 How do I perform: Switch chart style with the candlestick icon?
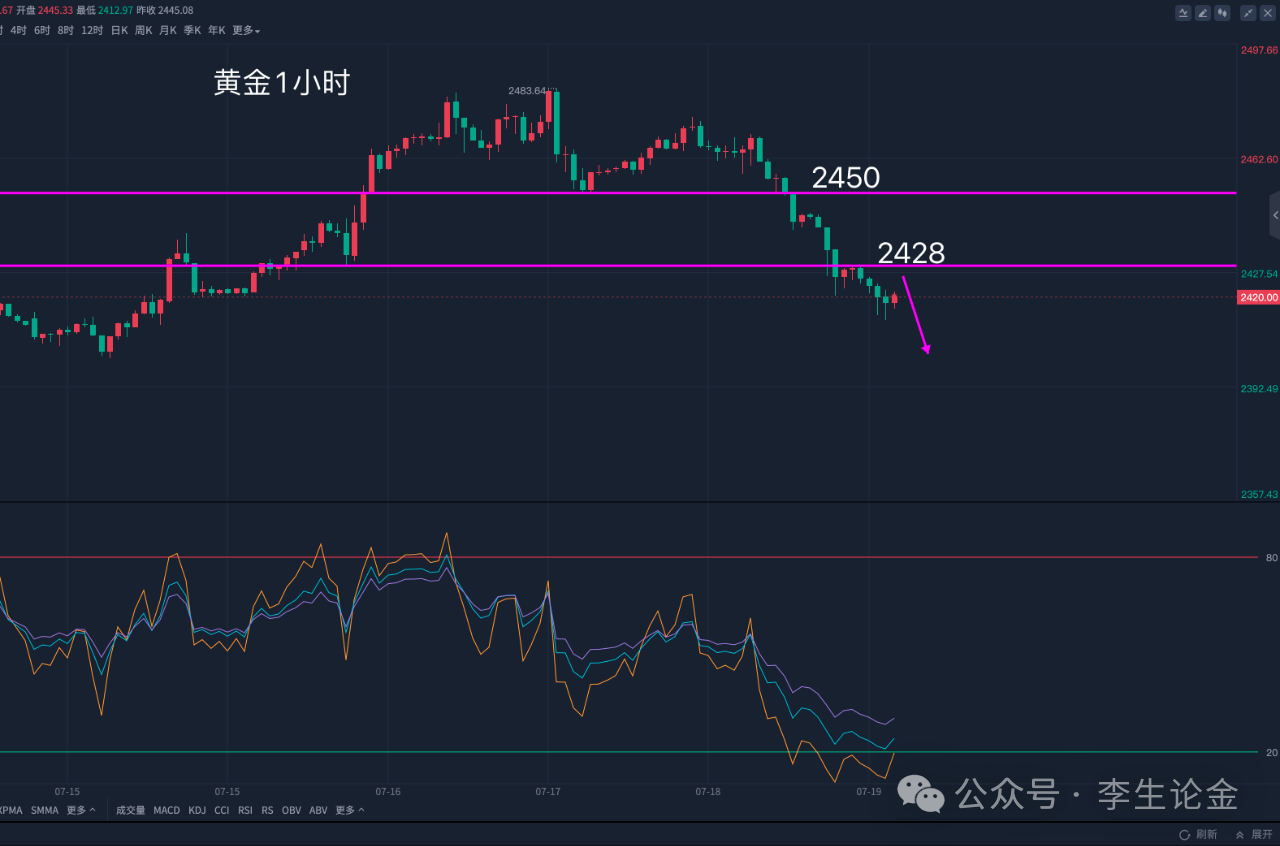(x=1223, y=13)
